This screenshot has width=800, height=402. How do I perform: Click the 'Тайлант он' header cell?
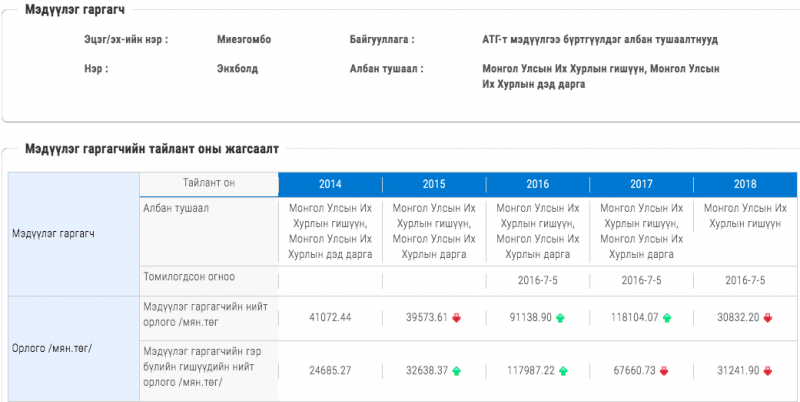click(x=209, y=184)
